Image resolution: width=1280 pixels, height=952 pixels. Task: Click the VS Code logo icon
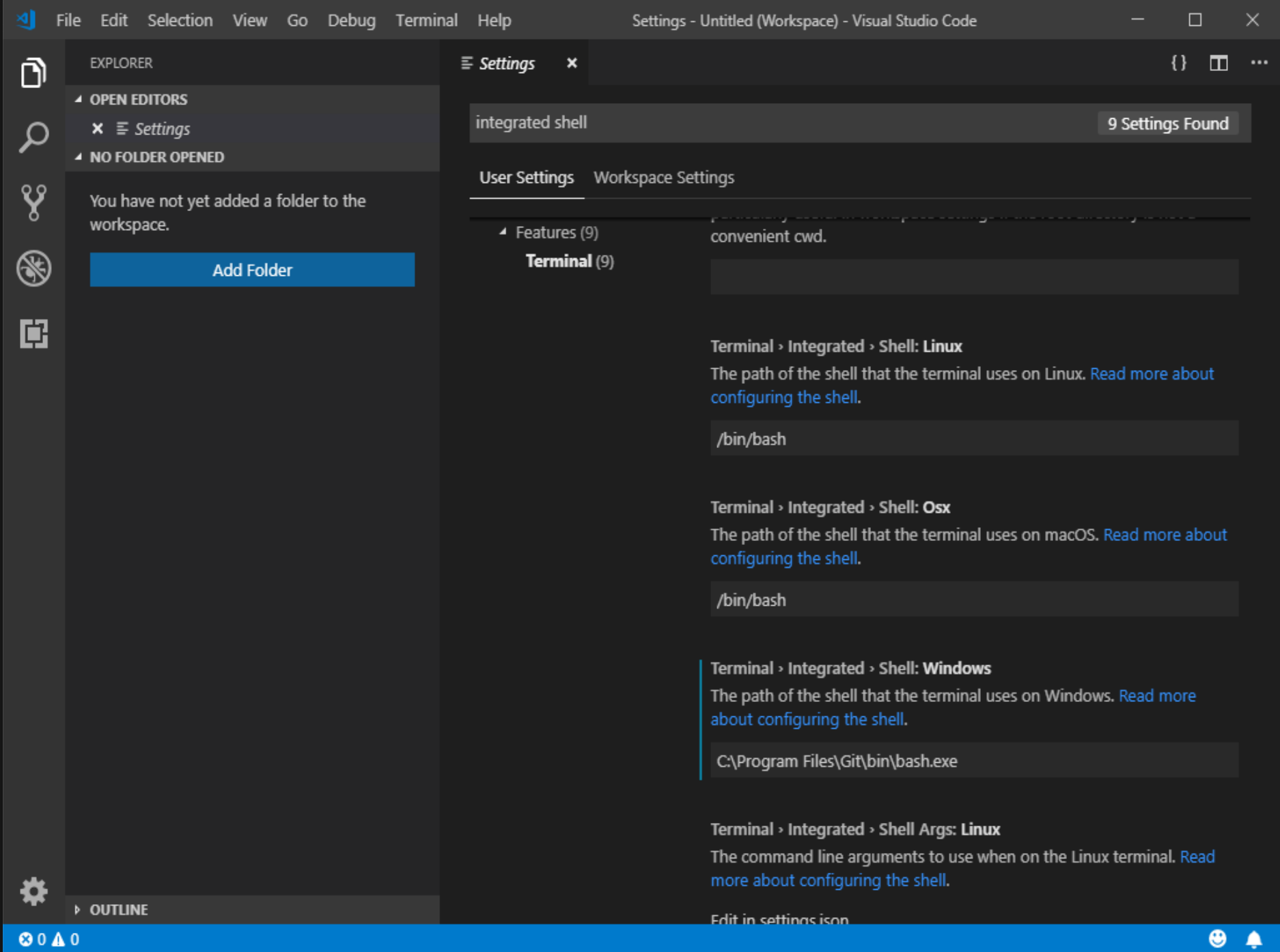(26, 20)
